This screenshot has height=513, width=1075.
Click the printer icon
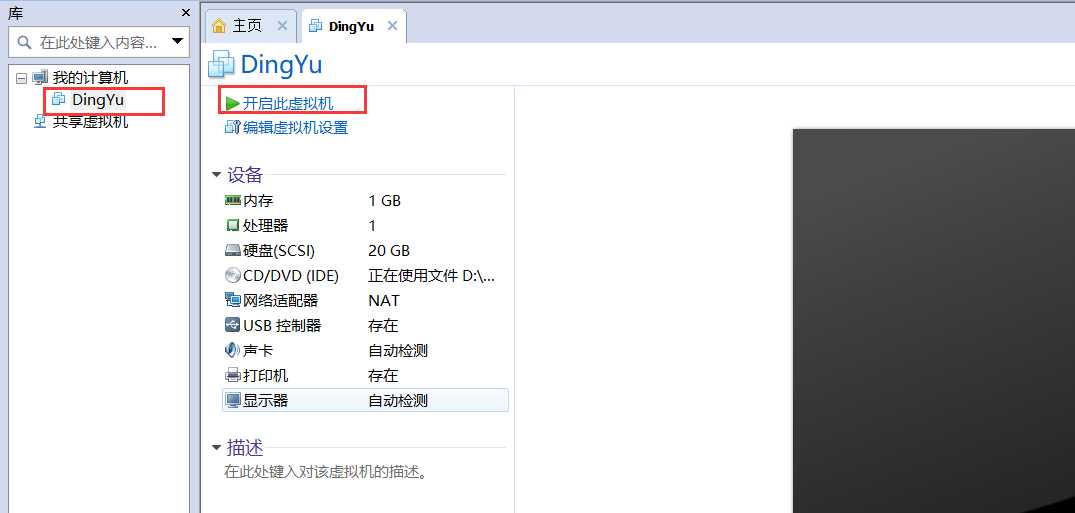(232, 376)
